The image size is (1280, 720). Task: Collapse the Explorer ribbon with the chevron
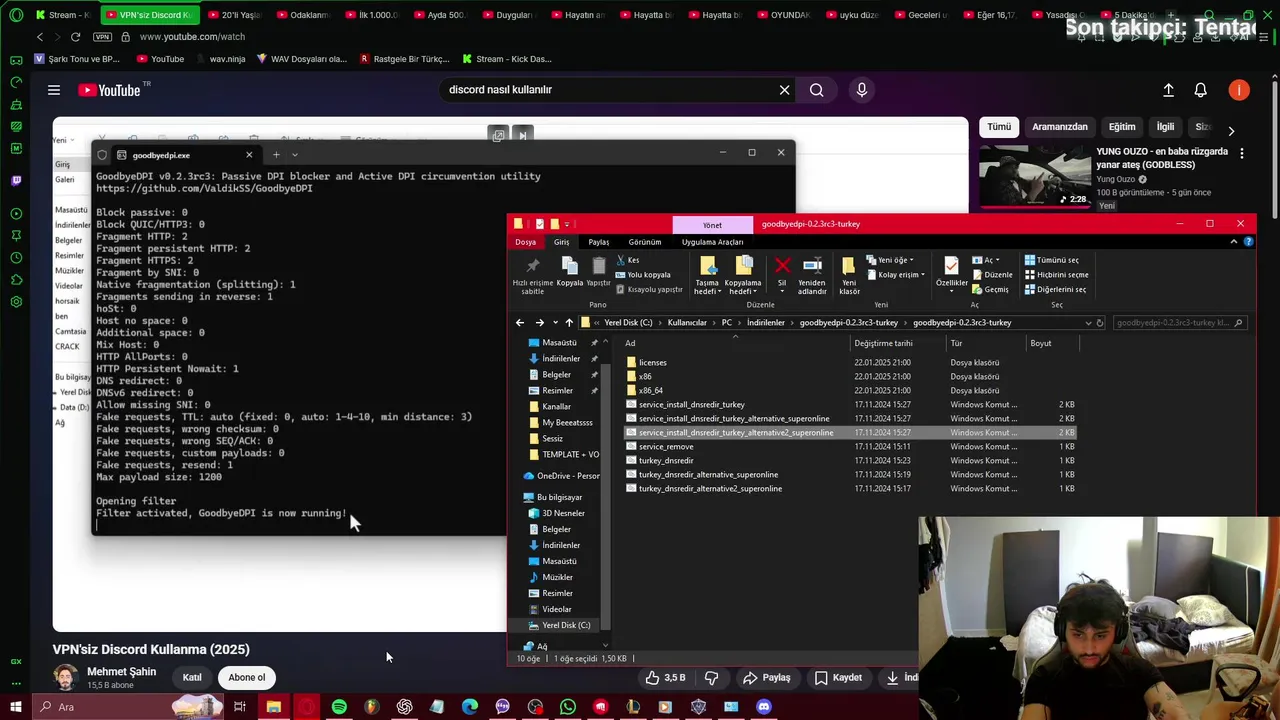[x=1234, y=242]
